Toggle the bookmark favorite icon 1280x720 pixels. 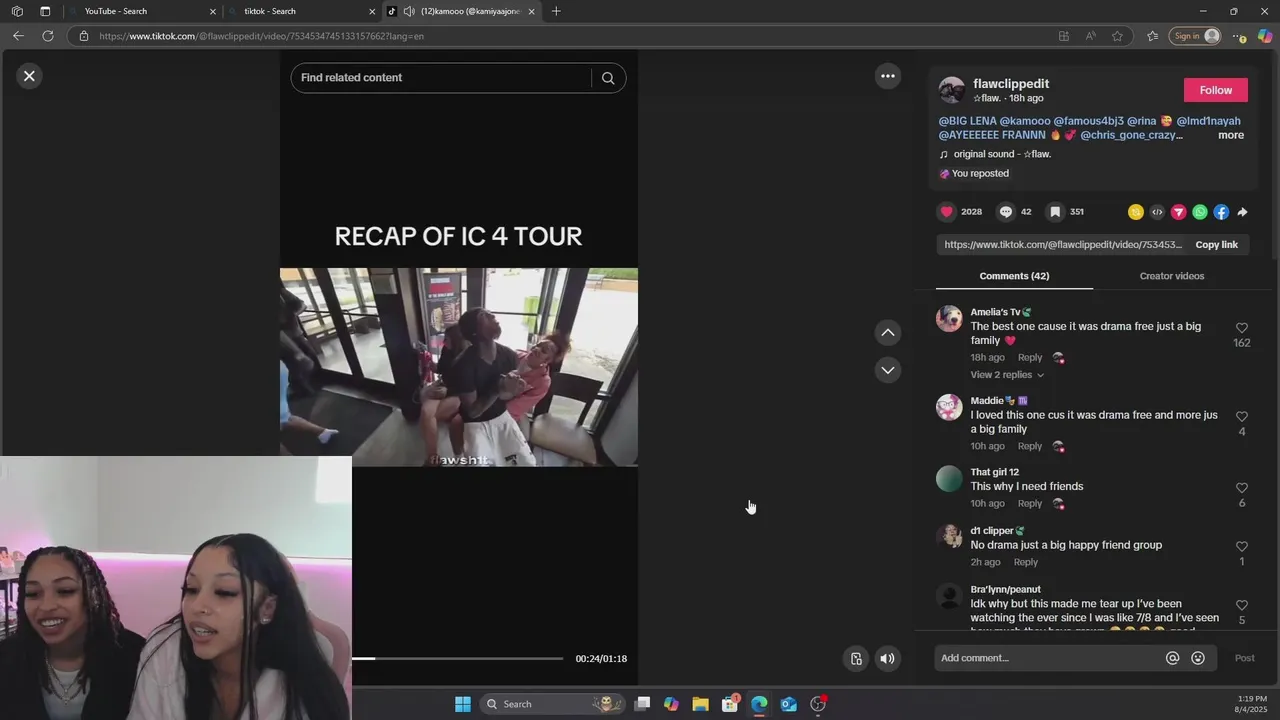pyautogui.click(x=1055, y=212)
